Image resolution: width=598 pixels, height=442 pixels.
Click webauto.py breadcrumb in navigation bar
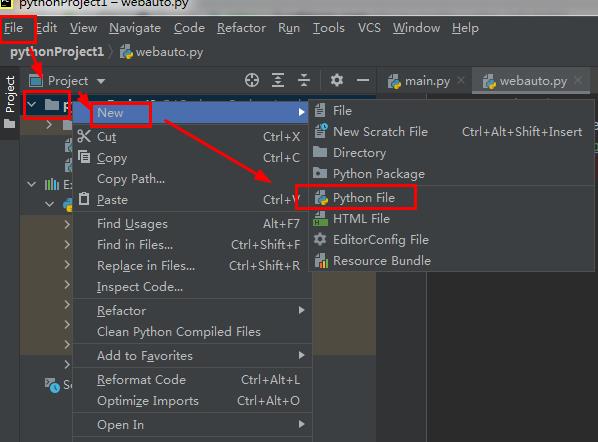(x=161, y=52)
